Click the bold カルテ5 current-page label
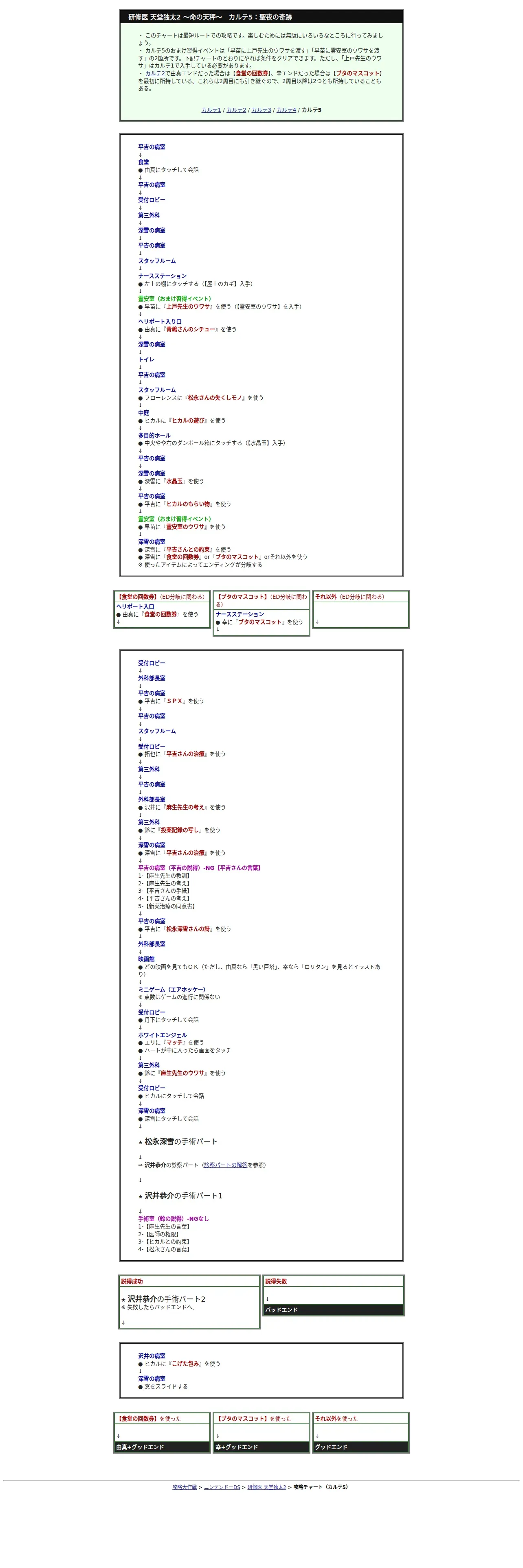This screenshot has width=523, height=1568. pyautogui.click(x=311, y=110)
